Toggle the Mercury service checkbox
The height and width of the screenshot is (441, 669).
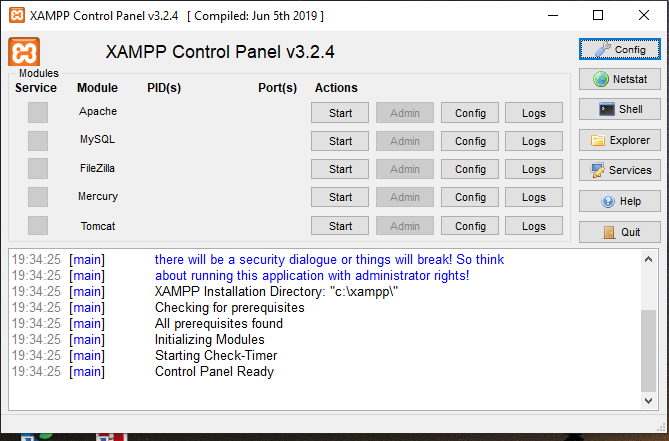tap(38, 197)
